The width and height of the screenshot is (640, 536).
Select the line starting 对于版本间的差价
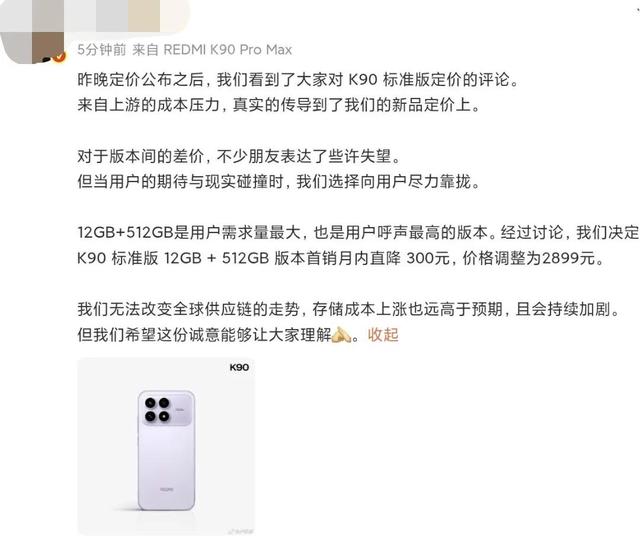[x=239, y=156]
